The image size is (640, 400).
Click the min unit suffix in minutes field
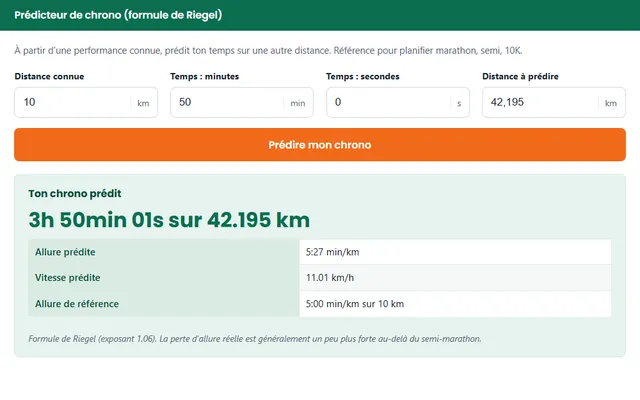(x=298, y=103)
